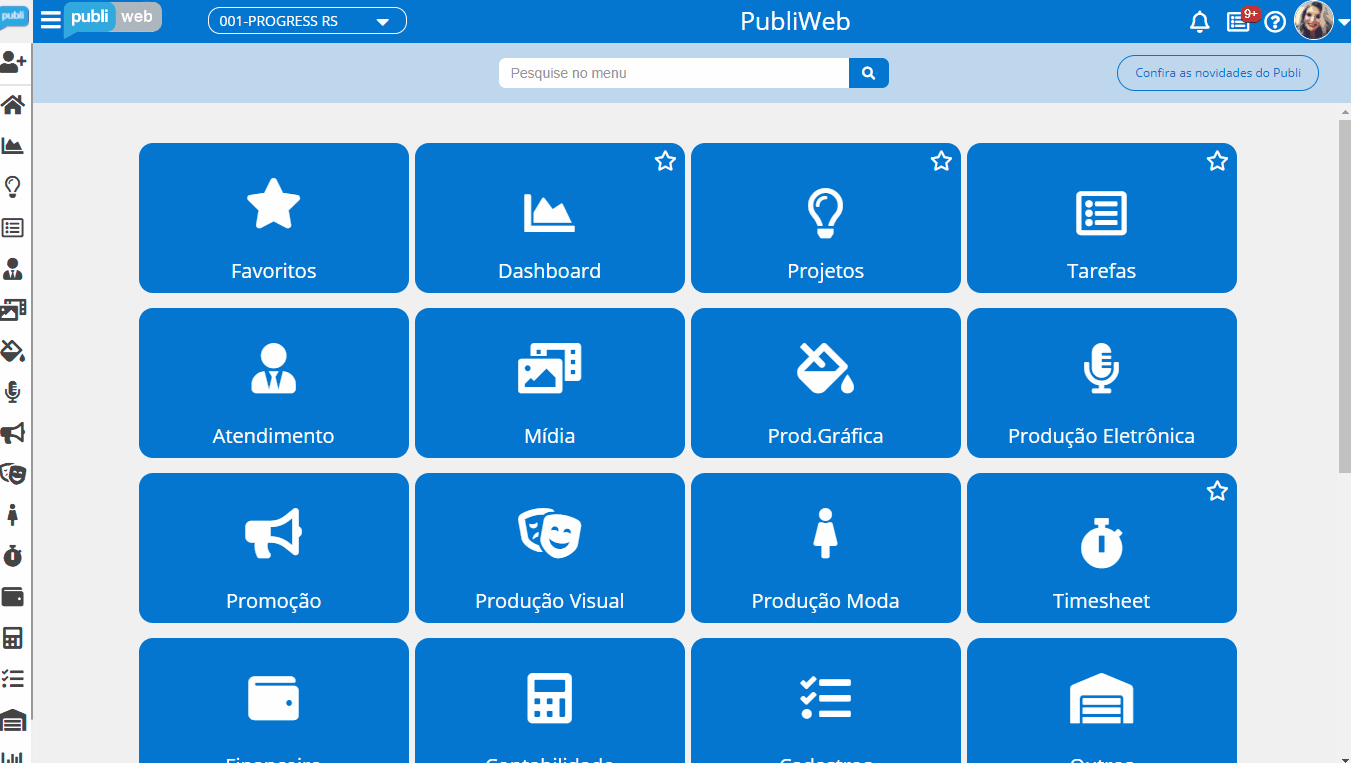Open the Produção Visual tile
This screenshot has width=1351, height=763.
(x=550, y=548)
